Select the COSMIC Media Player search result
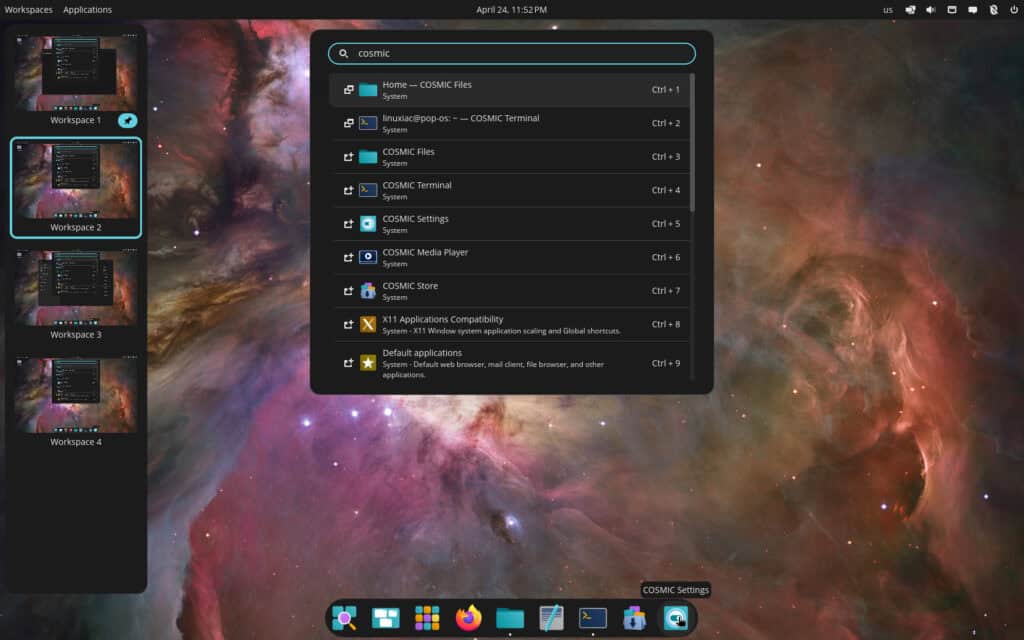 click(x=511, y=257)
